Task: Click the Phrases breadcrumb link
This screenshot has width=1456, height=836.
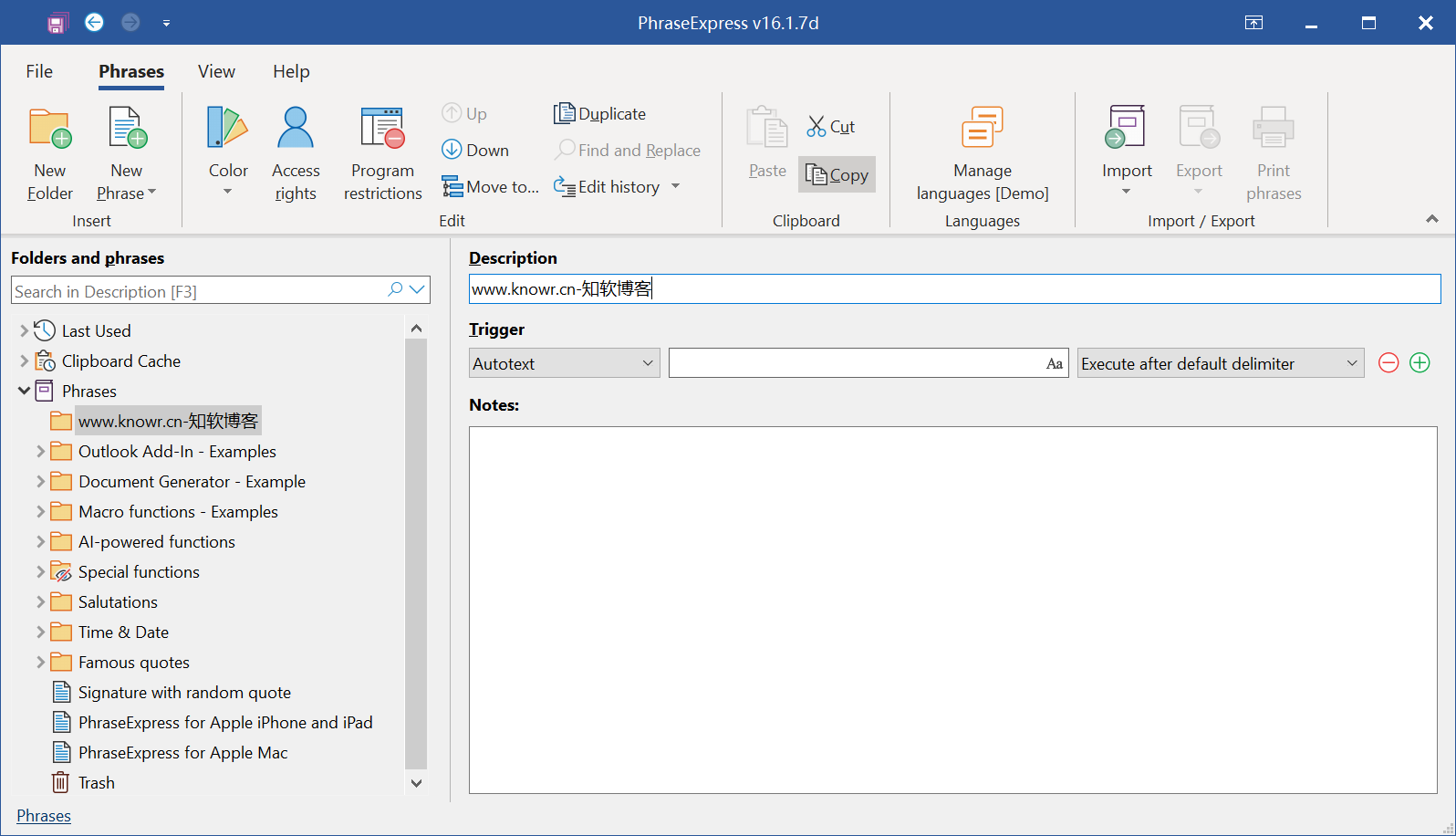Action: click(44, 816)
